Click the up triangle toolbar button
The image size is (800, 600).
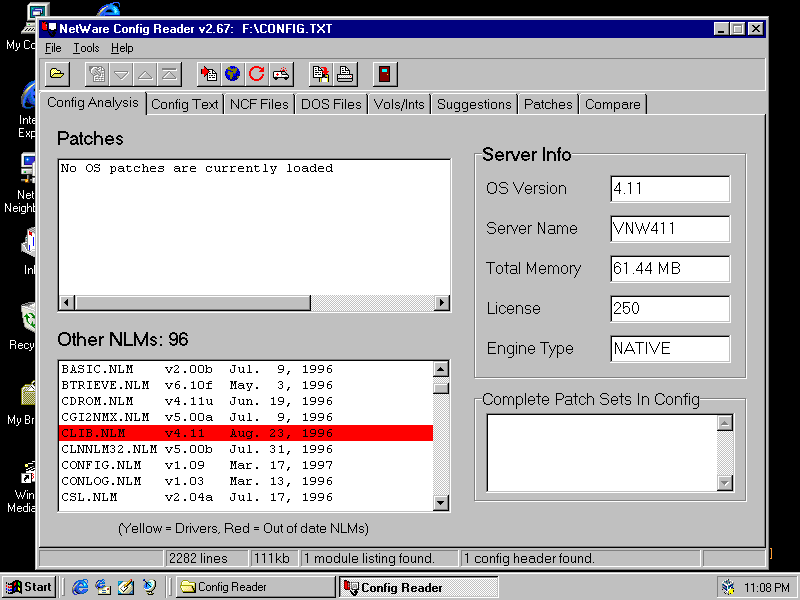pyautogui.click(x=145, y=74)
